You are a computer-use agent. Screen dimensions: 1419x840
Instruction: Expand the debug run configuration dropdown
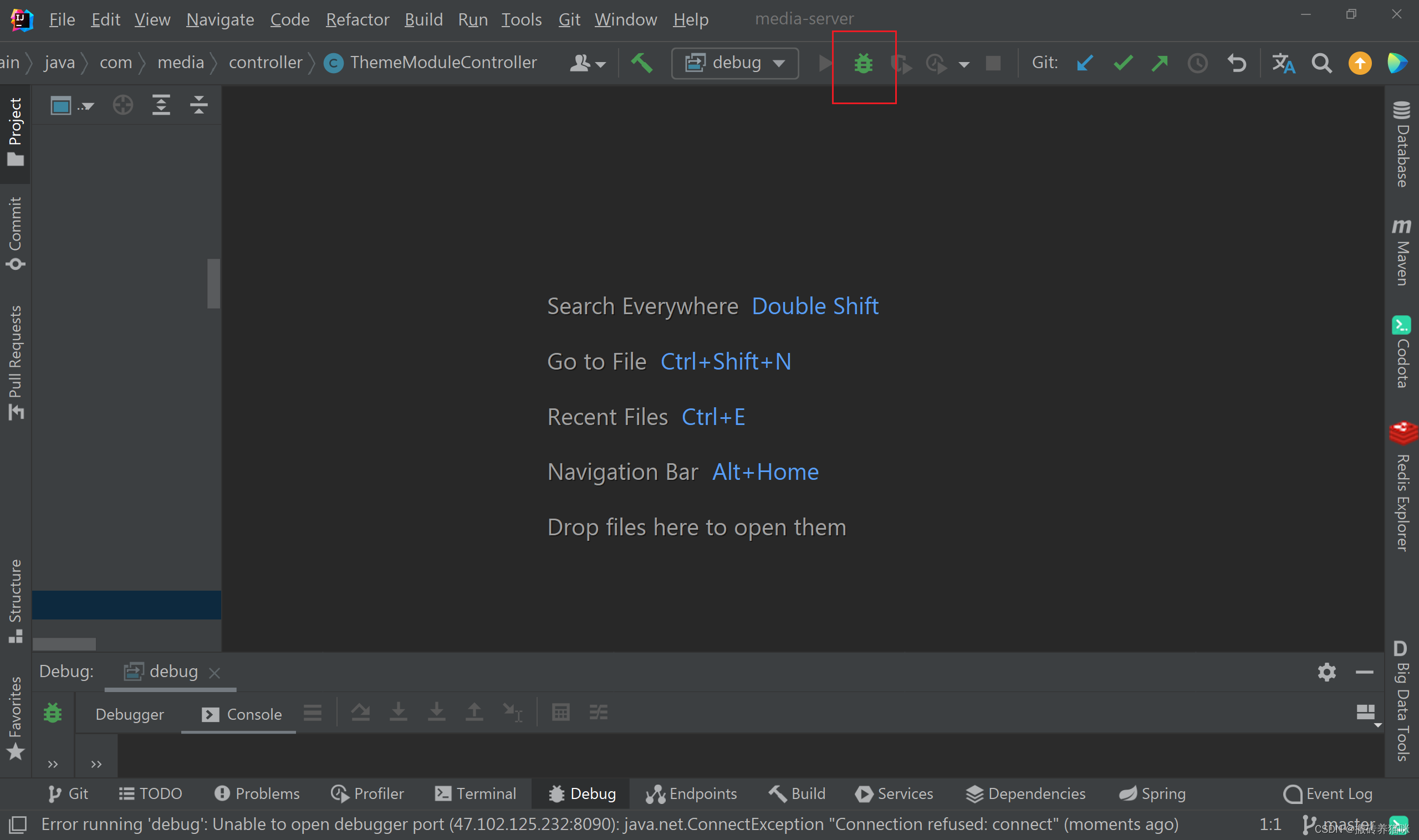coord(780,62)
